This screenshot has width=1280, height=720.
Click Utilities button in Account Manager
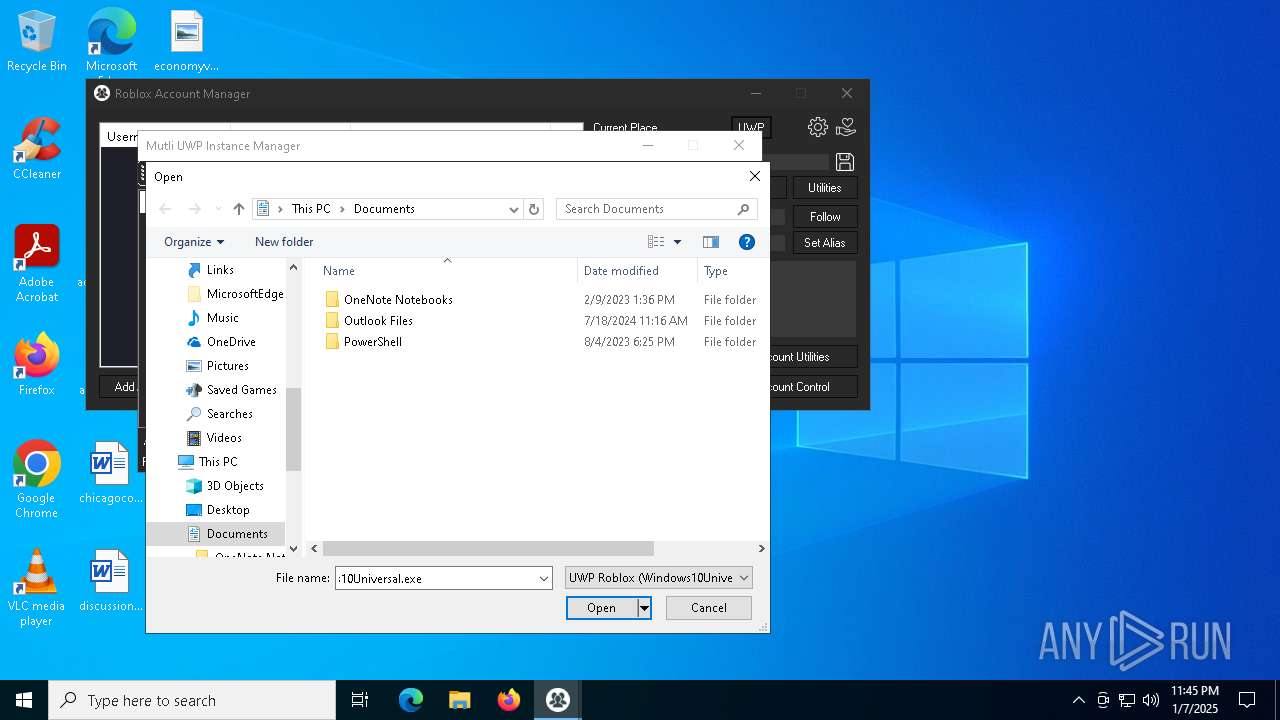(x=825, y=188)
